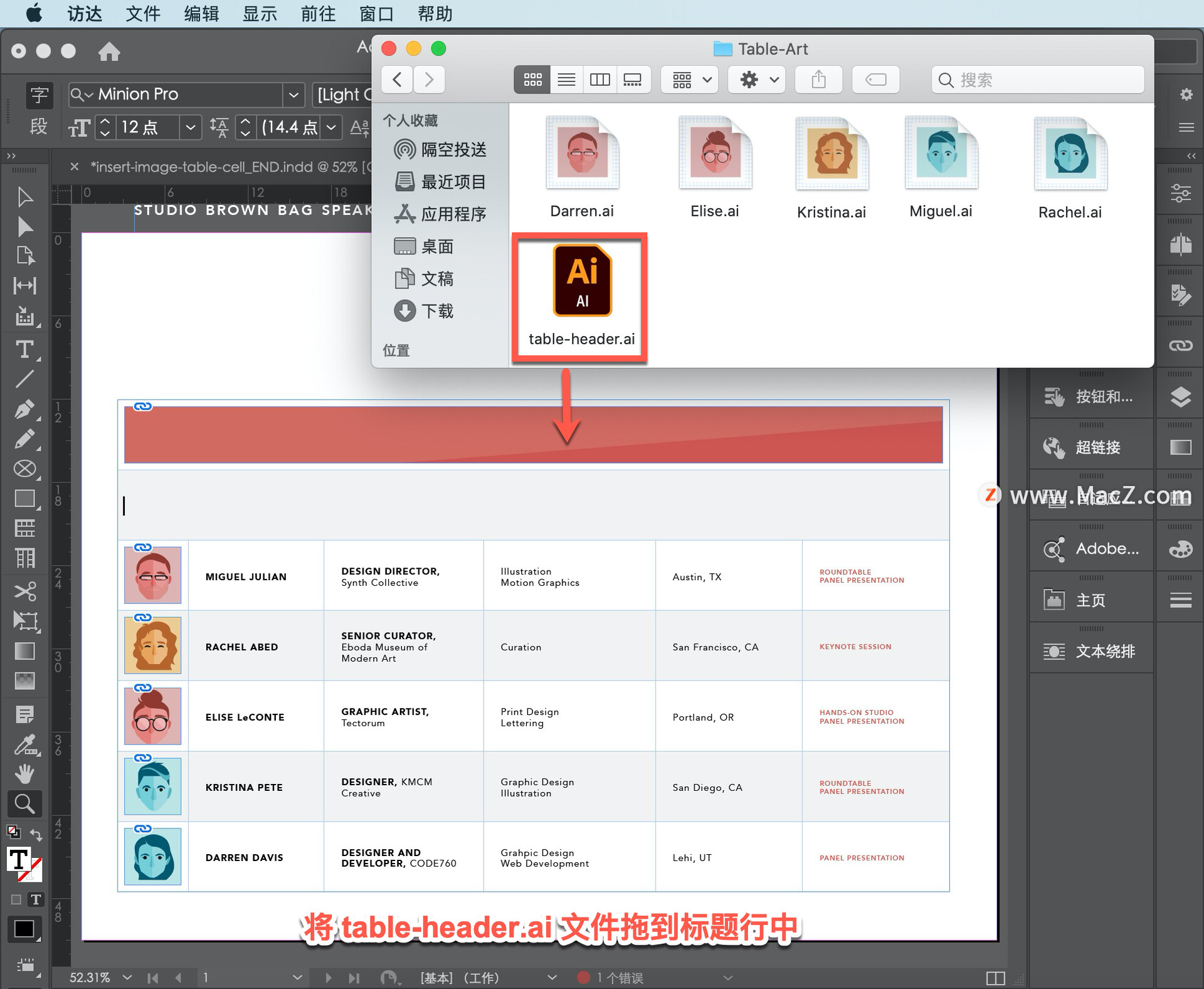Select the Scissors tool
Image resolution: width=1204 pixels, height=989 pixels.
click(24, 591)
